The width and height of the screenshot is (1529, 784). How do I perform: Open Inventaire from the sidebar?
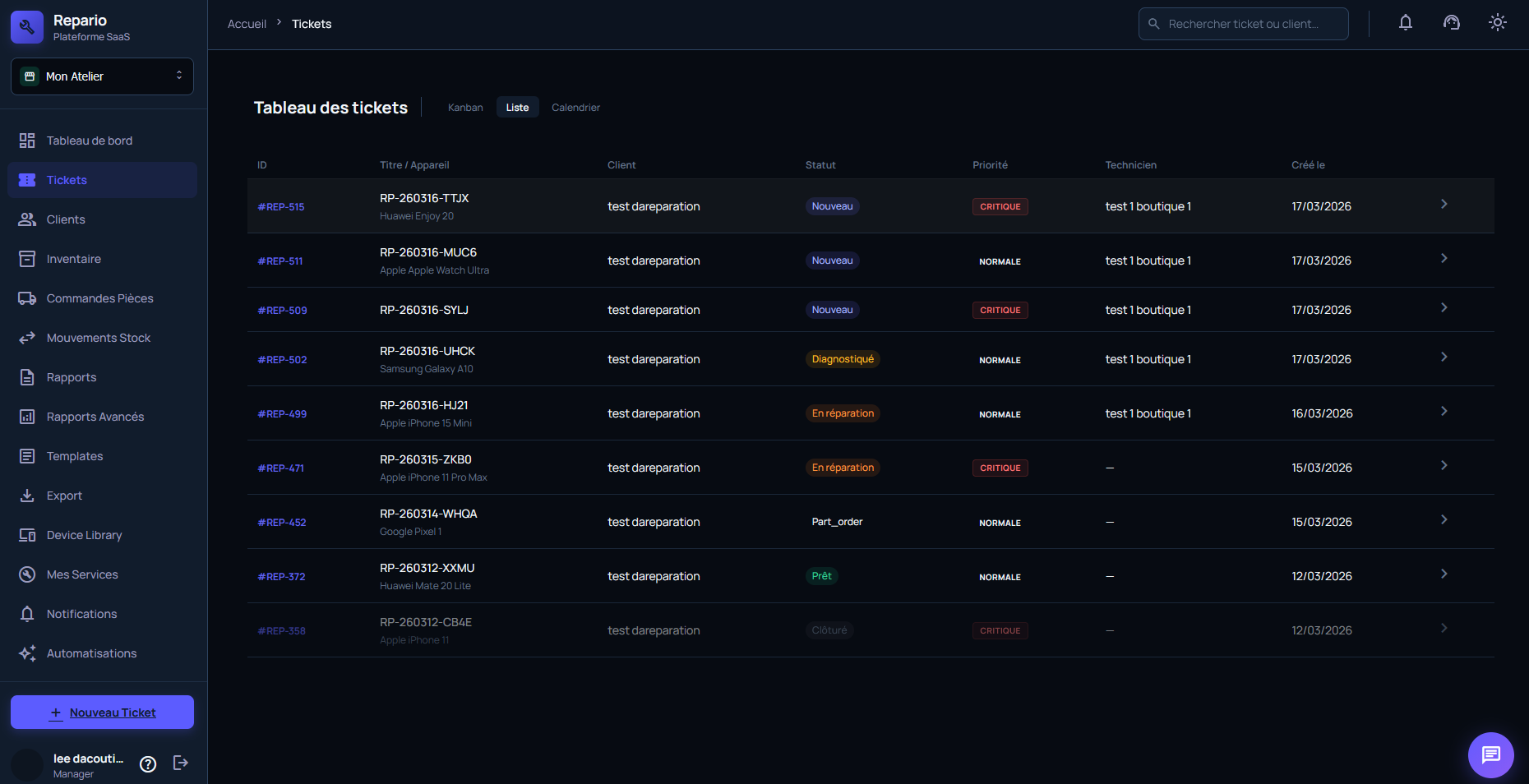[x=74, y=259]
